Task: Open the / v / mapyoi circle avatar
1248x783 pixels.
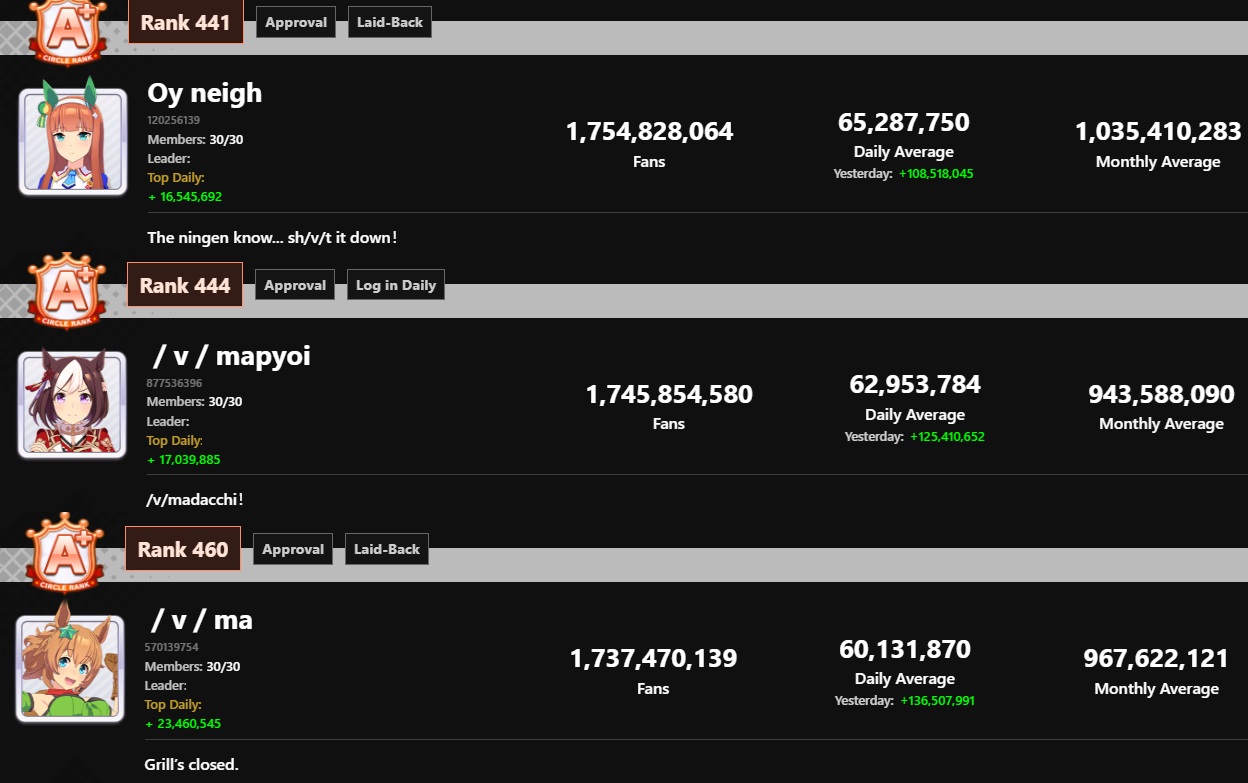Action: [72, 404]
